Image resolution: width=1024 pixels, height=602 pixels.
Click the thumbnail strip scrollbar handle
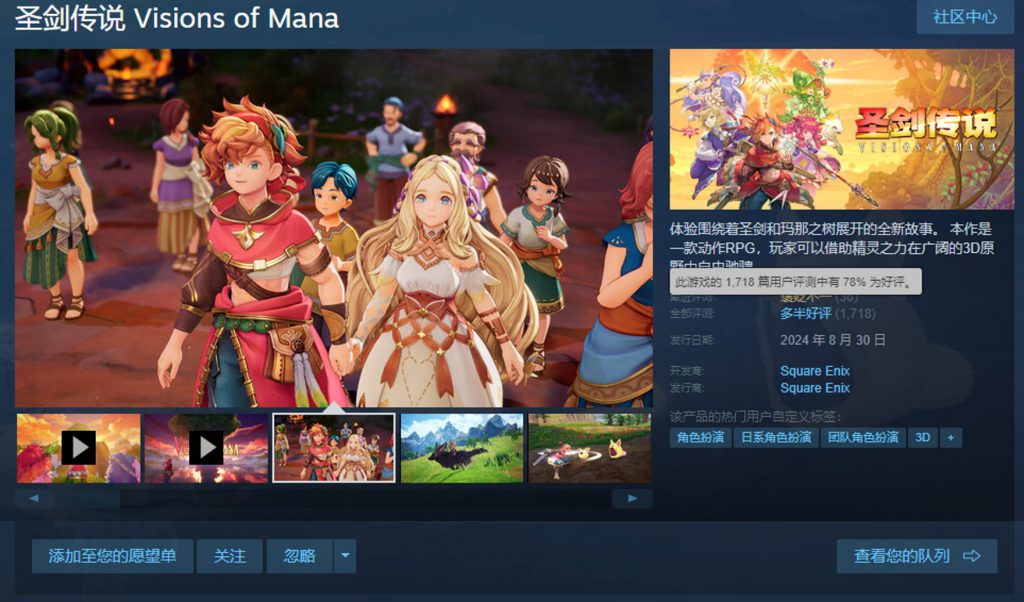coord(86,498)
